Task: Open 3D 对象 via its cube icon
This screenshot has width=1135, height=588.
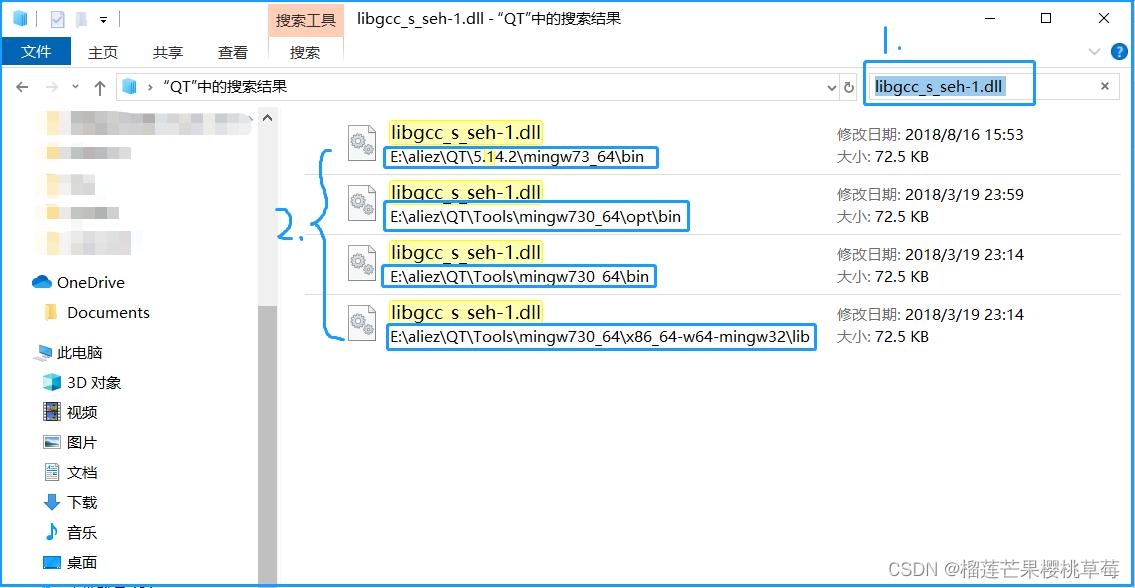Action: click(x=52, y=381)
